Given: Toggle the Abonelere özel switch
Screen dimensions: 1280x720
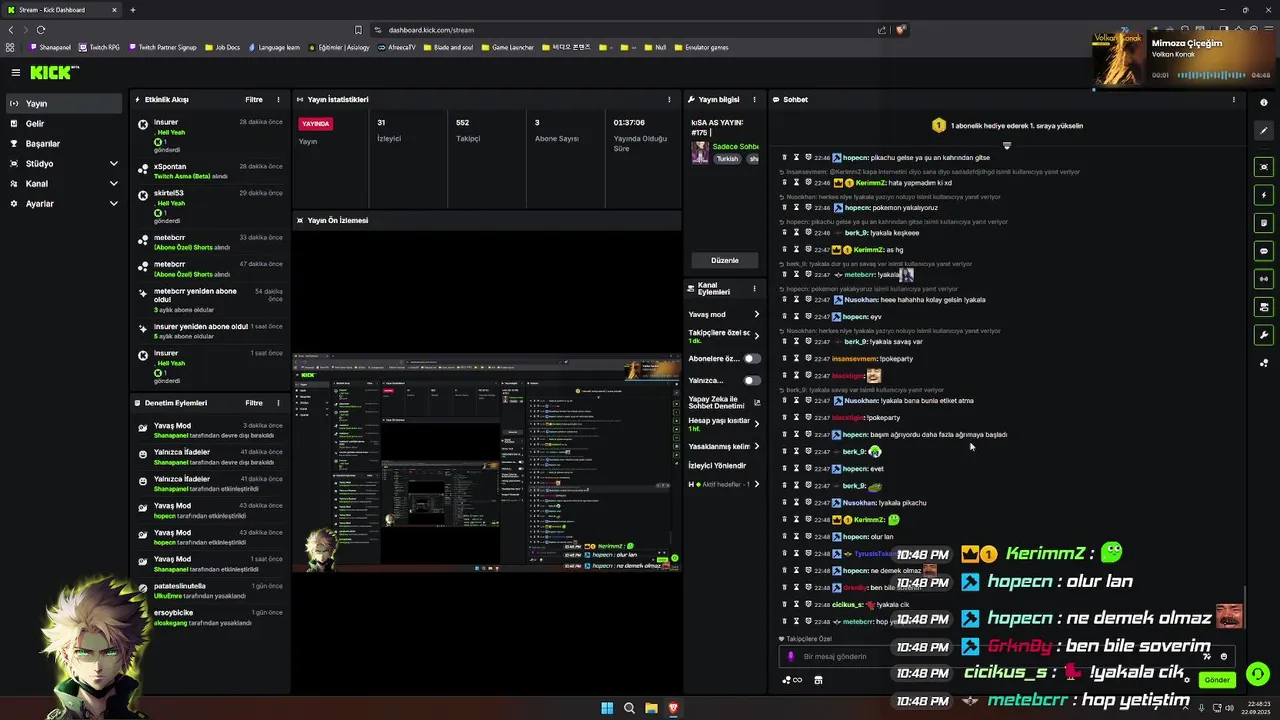Looking at the screenshot, I should coord(751,358).
